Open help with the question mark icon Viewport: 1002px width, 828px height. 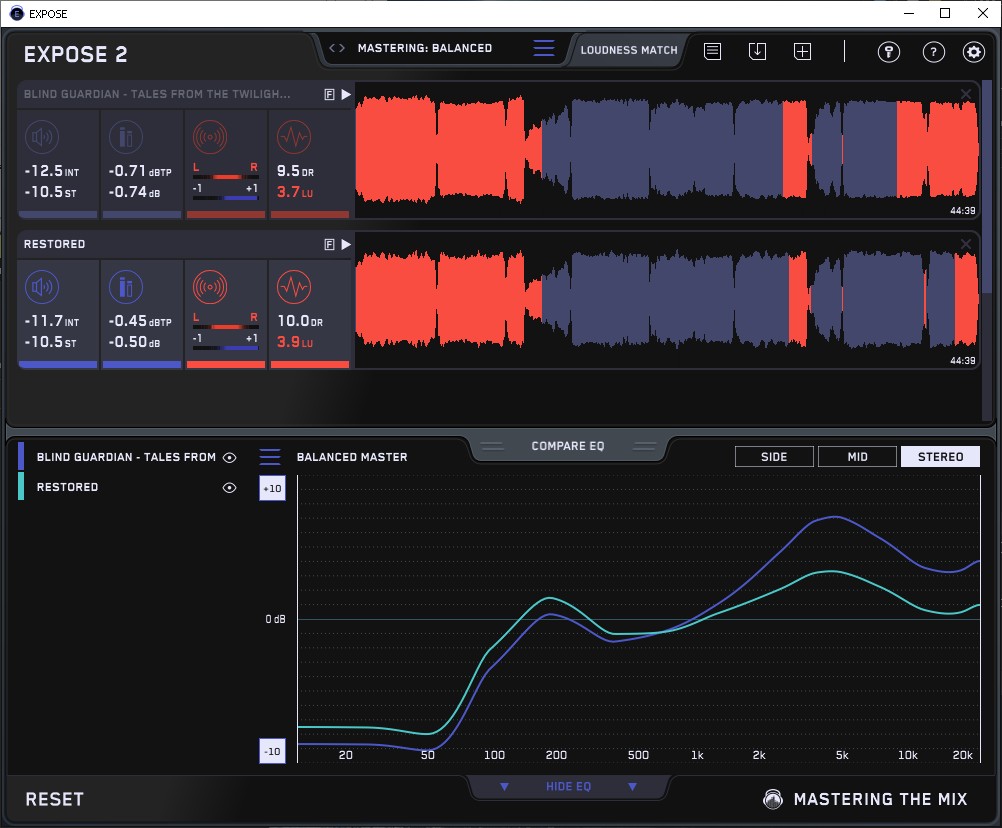pos(934,52)
